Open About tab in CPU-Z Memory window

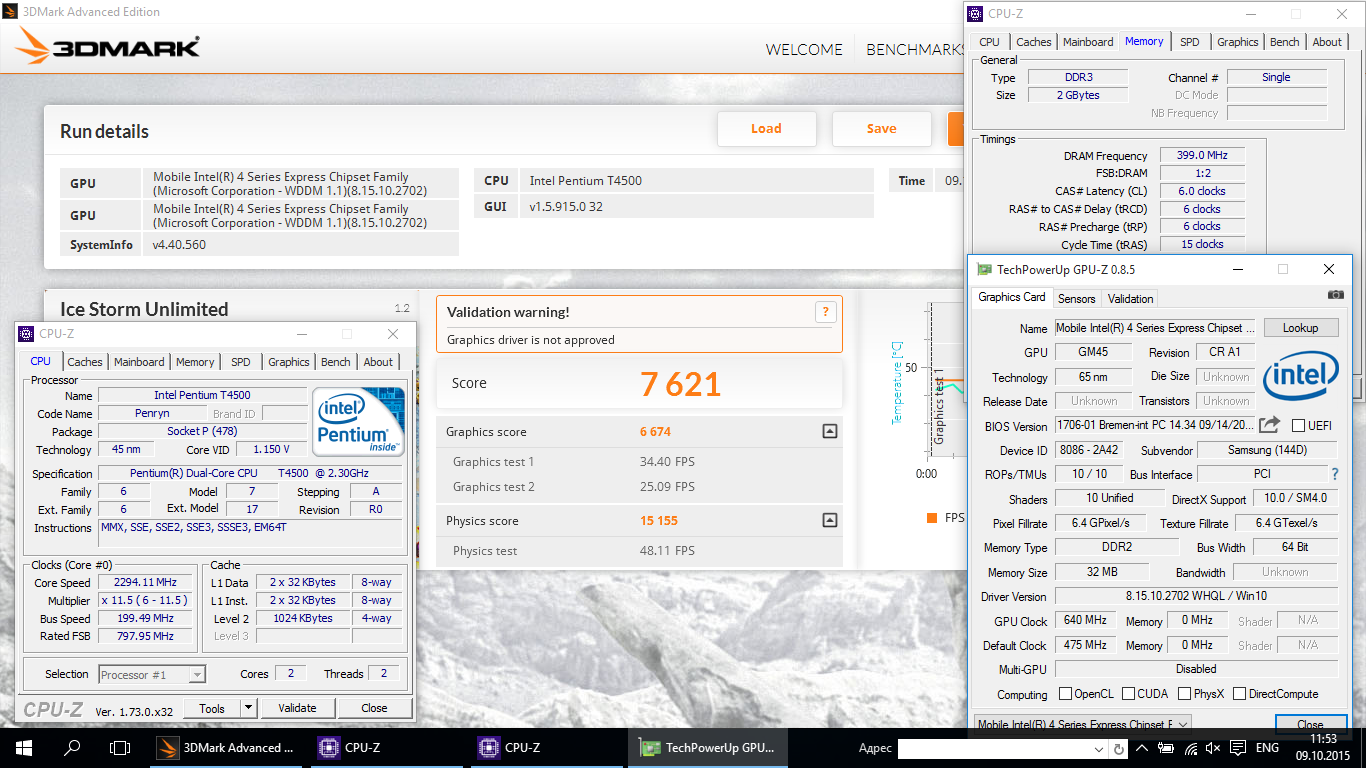coord(1327,42)
